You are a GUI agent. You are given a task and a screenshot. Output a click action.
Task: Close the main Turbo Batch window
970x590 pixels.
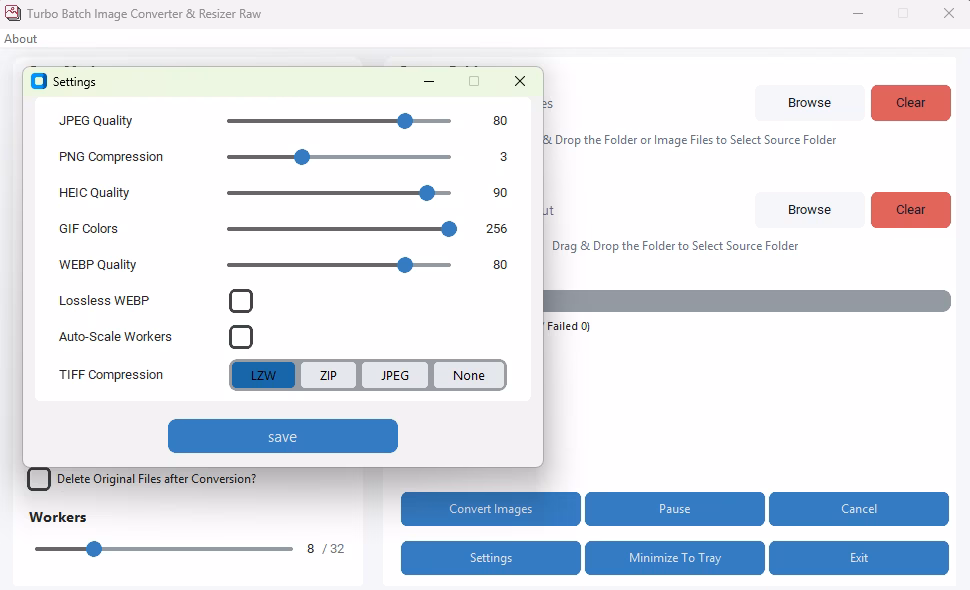point(949,13)
